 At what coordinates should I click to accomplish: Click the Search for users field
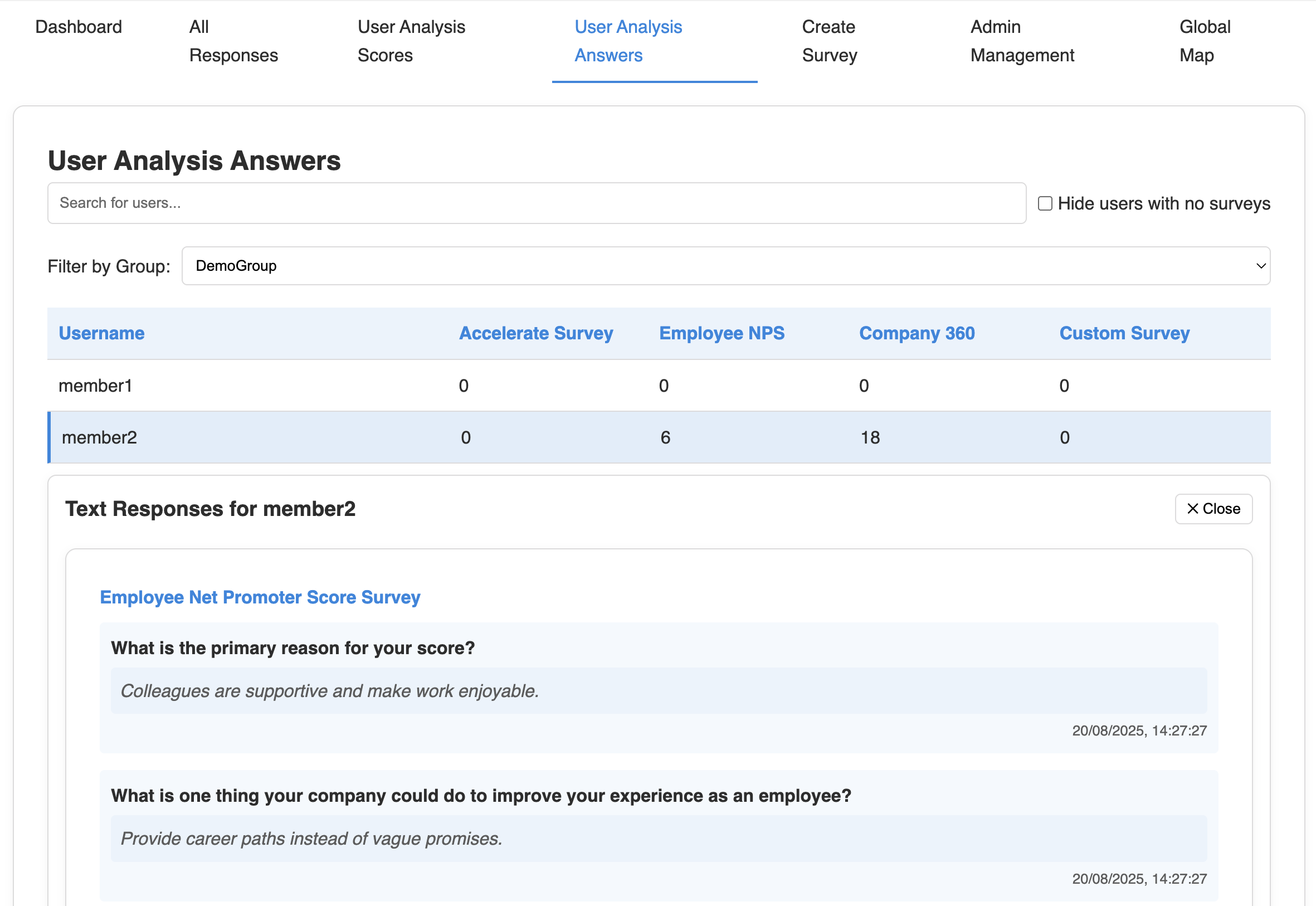[537, 203]
